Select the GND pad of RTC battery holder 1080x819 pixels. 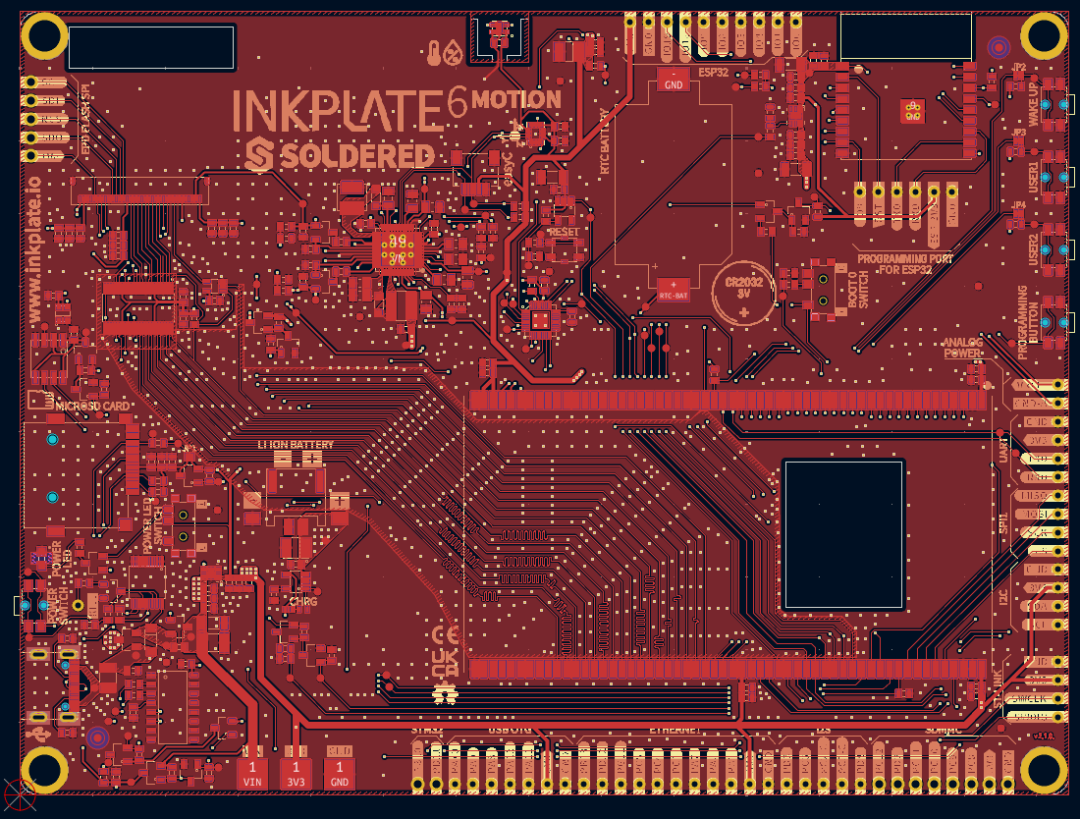click(673, 79)
